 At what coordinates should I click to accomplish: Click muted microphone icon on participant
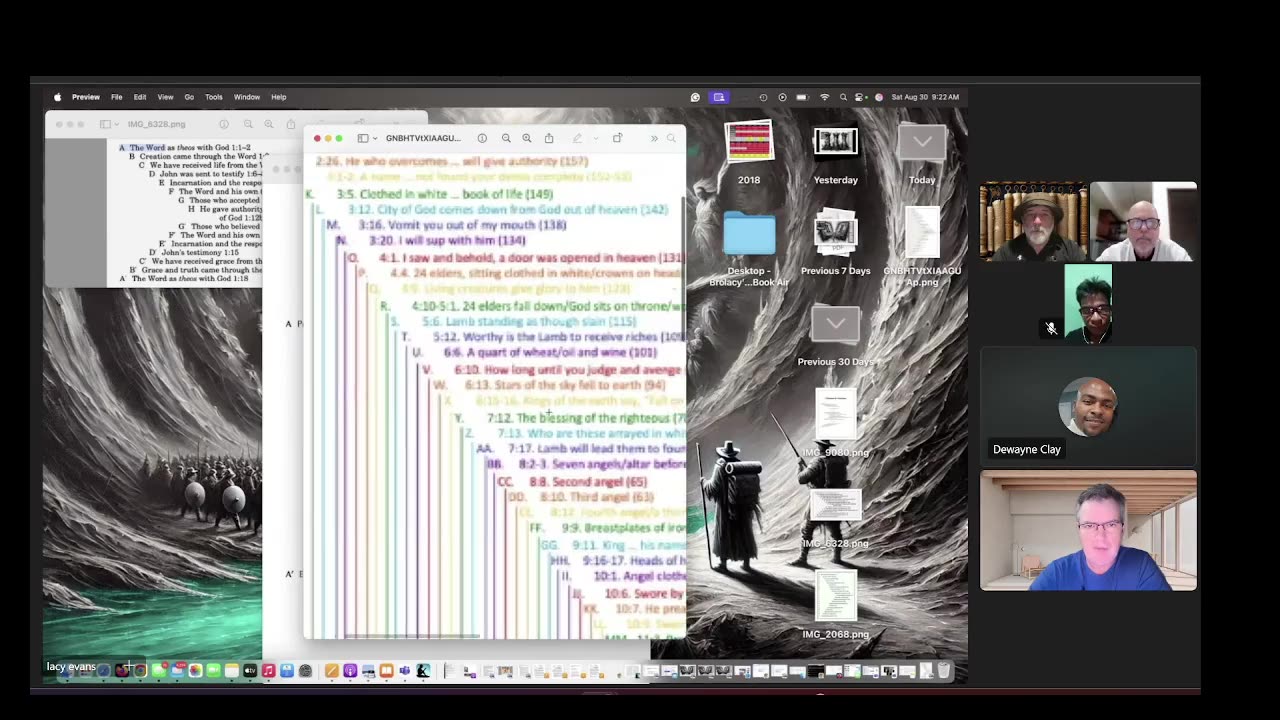coord(1051,328)
